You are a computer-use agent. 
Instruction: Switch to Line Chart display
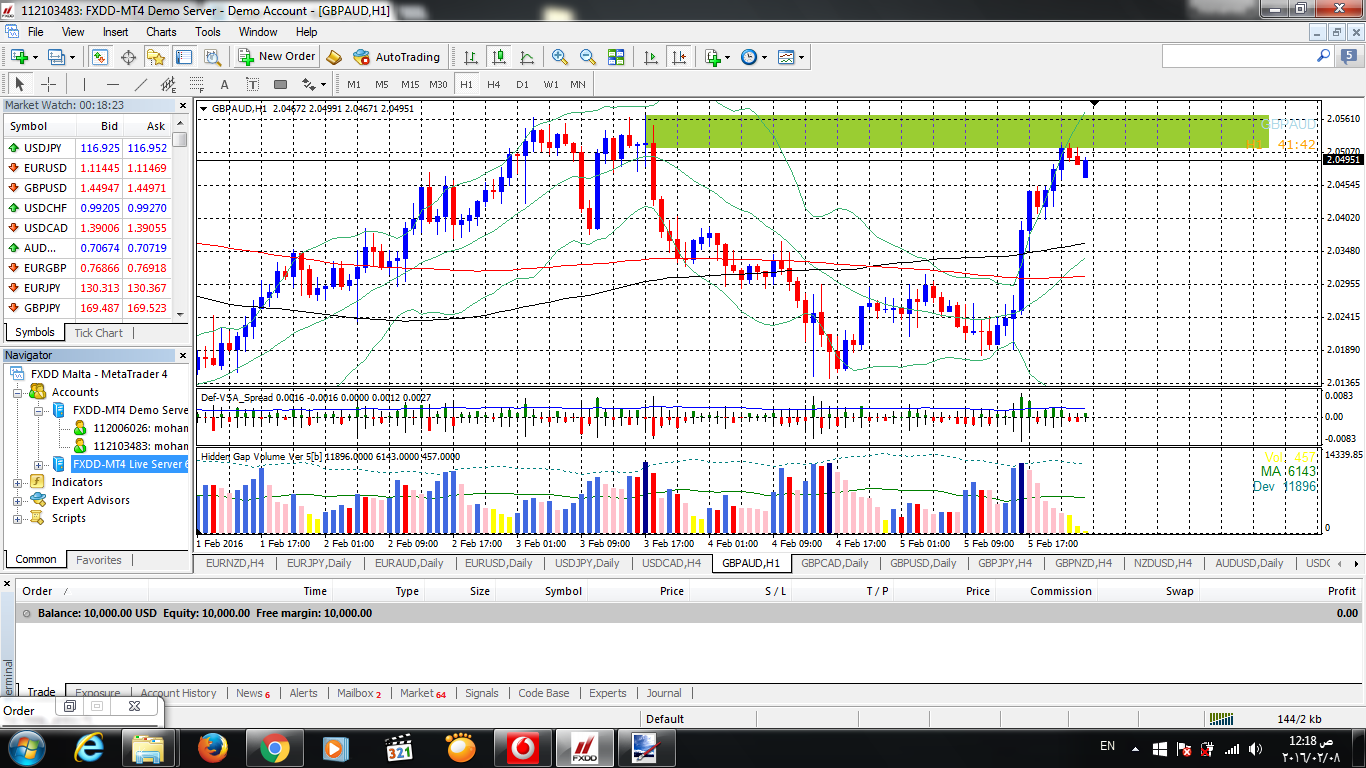coord(526,57)
